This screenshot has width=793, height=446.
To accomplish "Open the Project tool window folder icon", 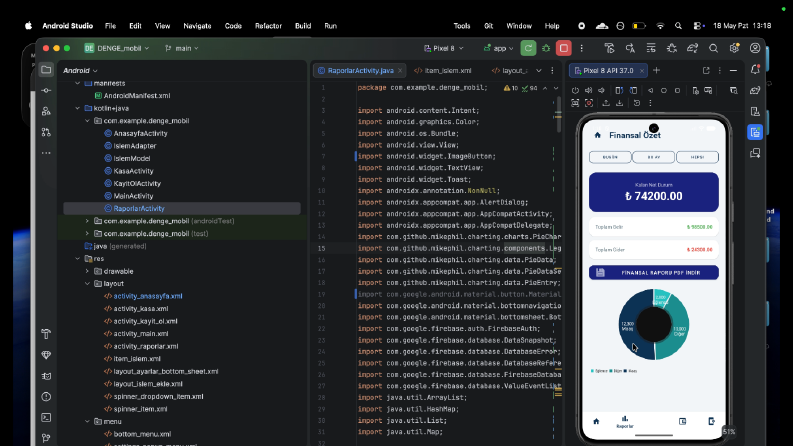I will tap(46, 70).
